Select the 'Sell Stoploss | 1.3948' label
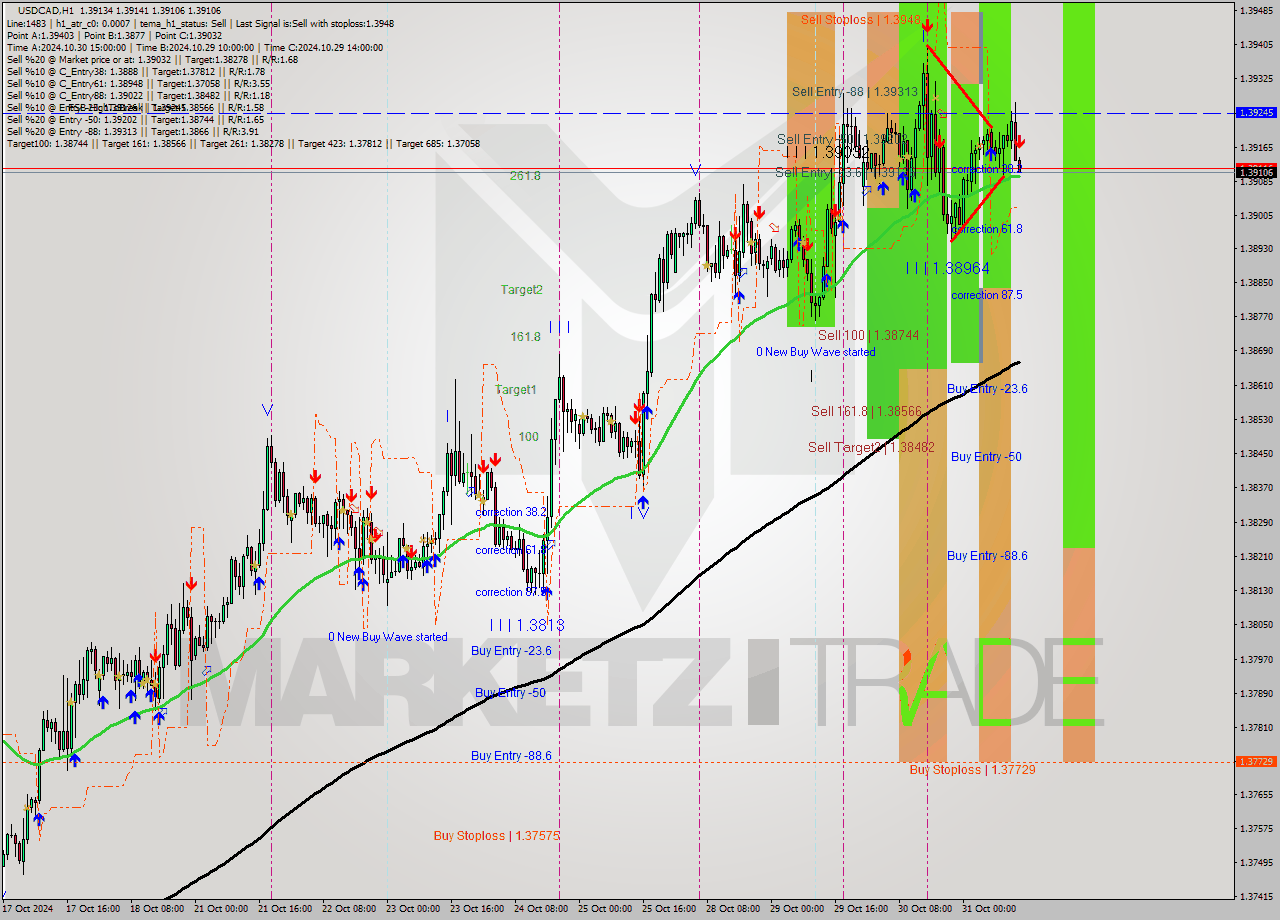 point(860,19)
